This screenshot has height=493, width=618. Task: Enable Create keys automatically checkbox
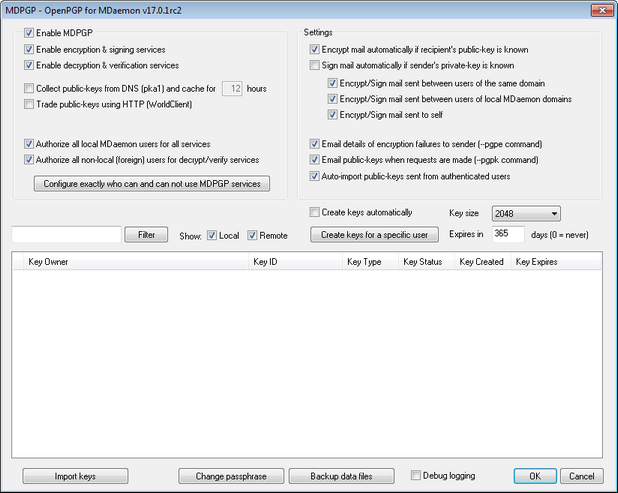[x=314, y=212]
